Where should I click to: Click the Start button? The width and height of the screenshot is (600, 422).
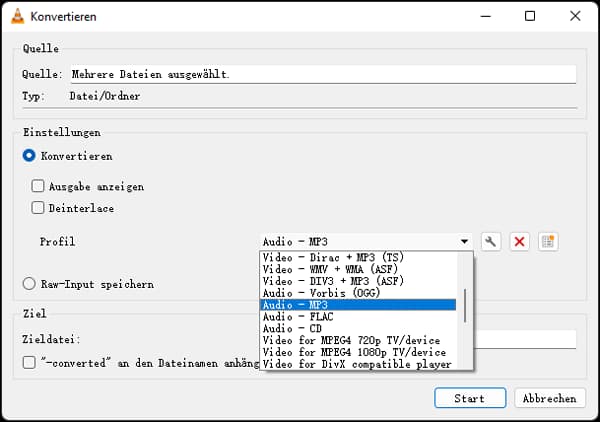click(x=470, y=398)
